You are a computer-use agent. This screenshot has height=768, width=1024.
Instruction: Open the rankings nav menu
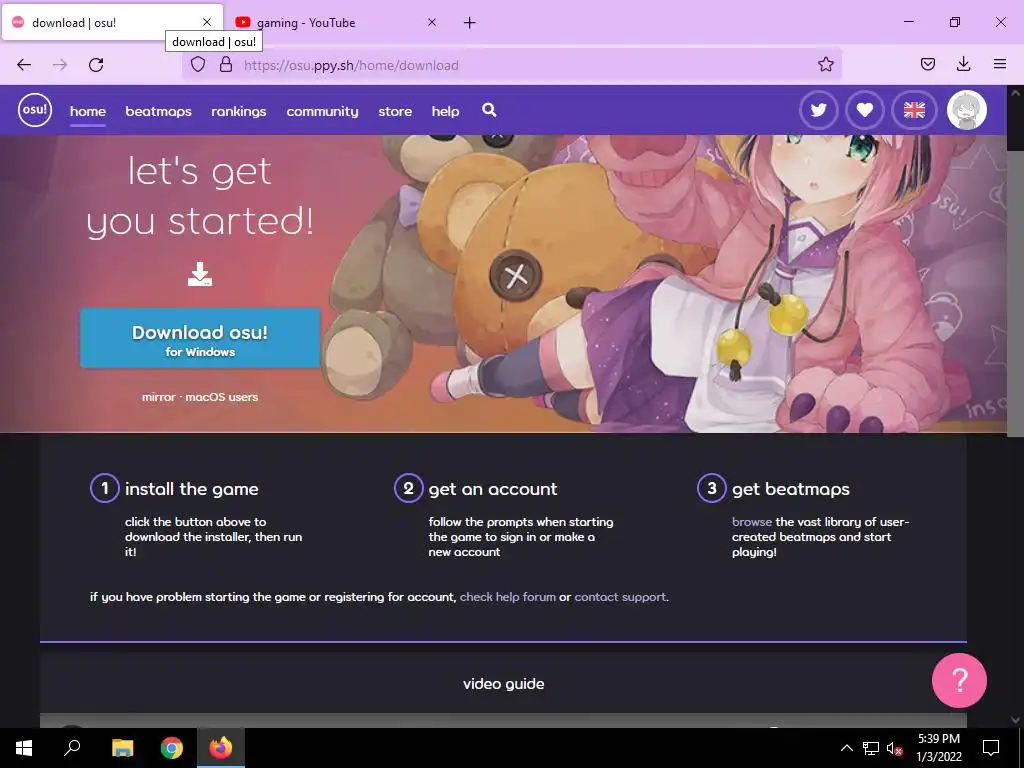(x=238, y=111)
